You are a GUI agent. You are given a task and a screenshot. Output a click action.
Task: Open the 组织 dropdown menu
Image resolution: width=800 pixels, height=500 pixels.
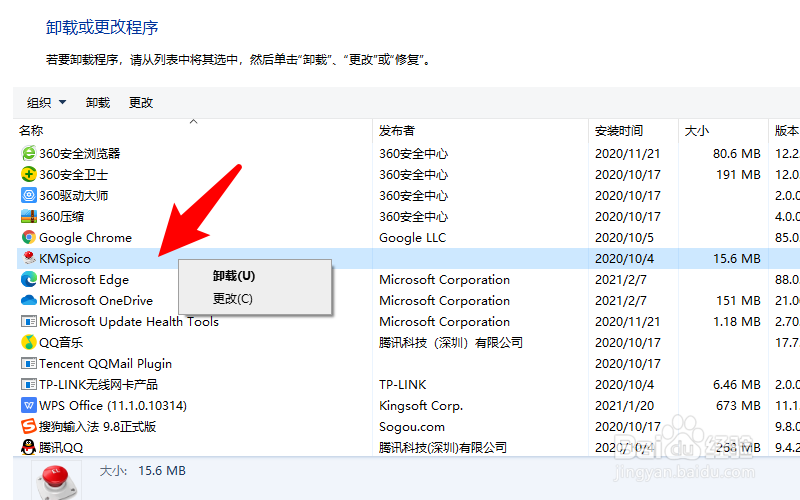point(46,103)
